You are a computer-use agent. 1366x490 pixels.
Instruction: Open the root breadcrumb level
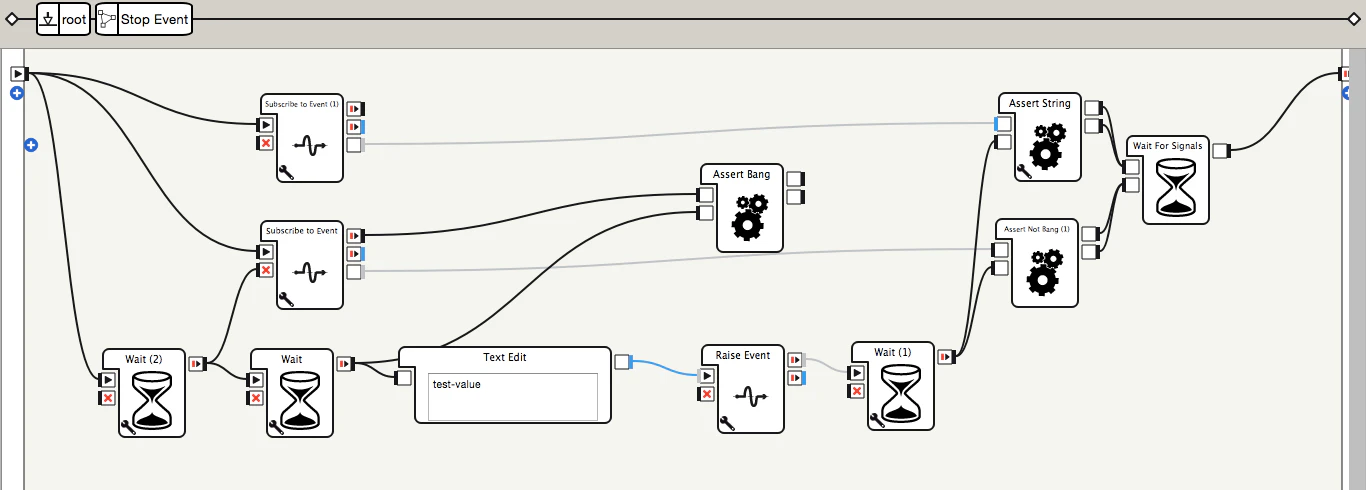[x=64, y=19]
